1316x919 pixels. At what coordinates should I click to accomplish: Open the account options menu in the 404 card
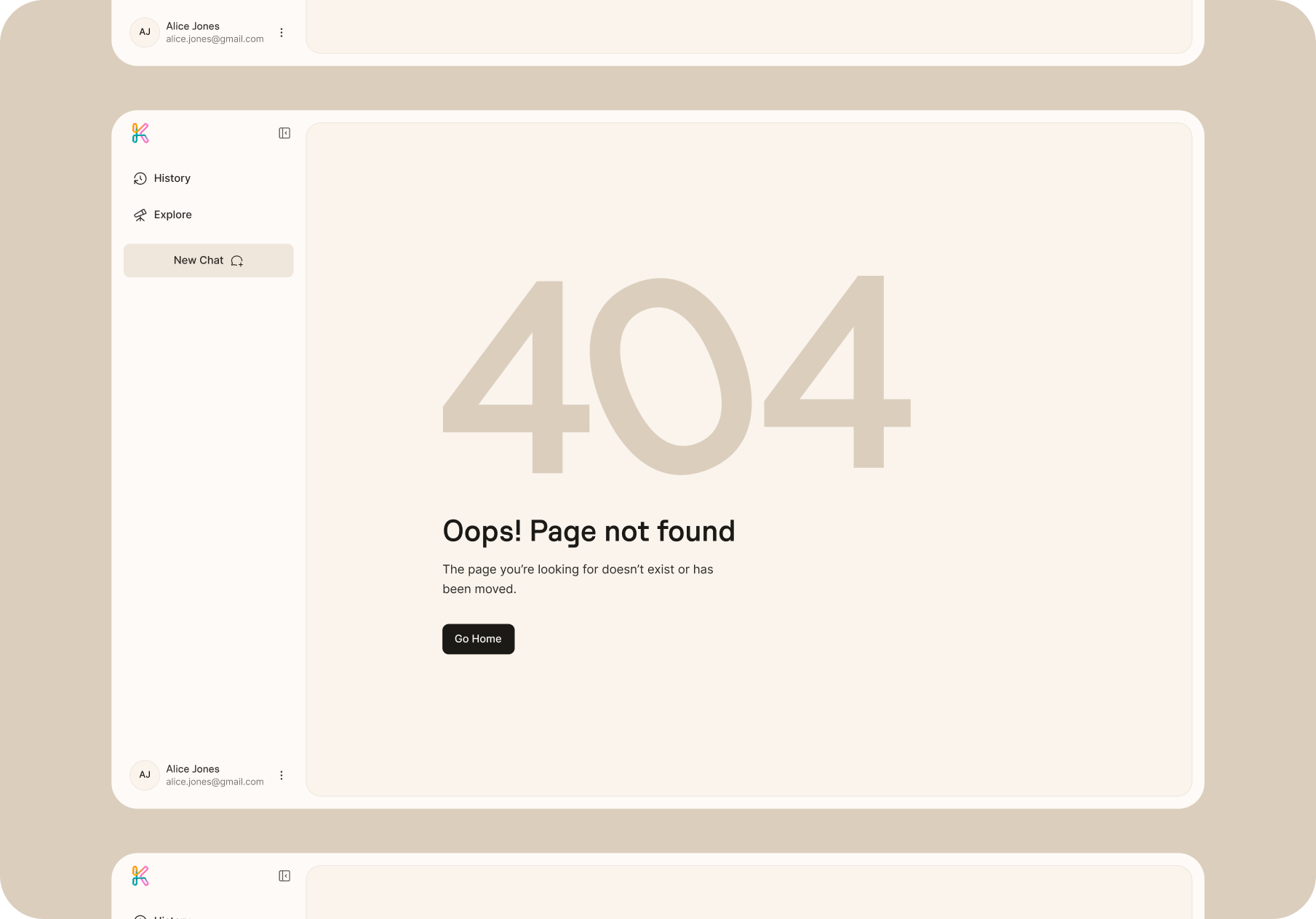(282, 776)
